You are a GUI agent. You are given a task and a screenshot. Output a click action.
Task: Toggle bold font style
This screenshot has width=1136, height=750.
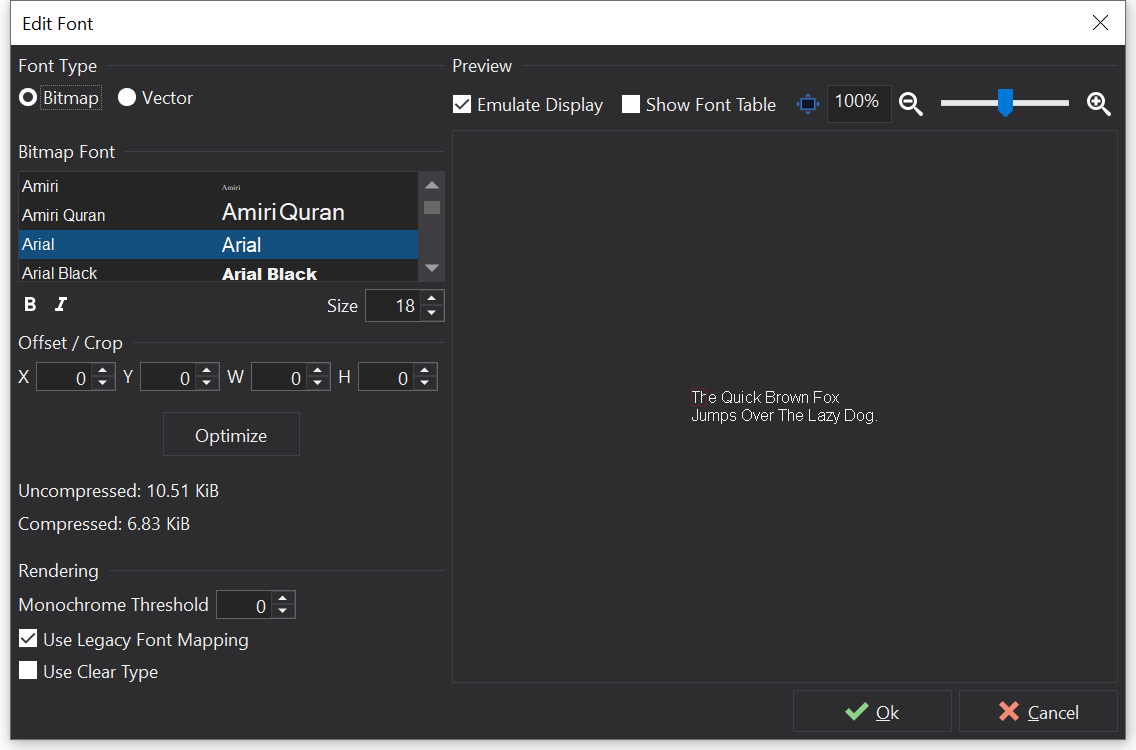(30, 305)
